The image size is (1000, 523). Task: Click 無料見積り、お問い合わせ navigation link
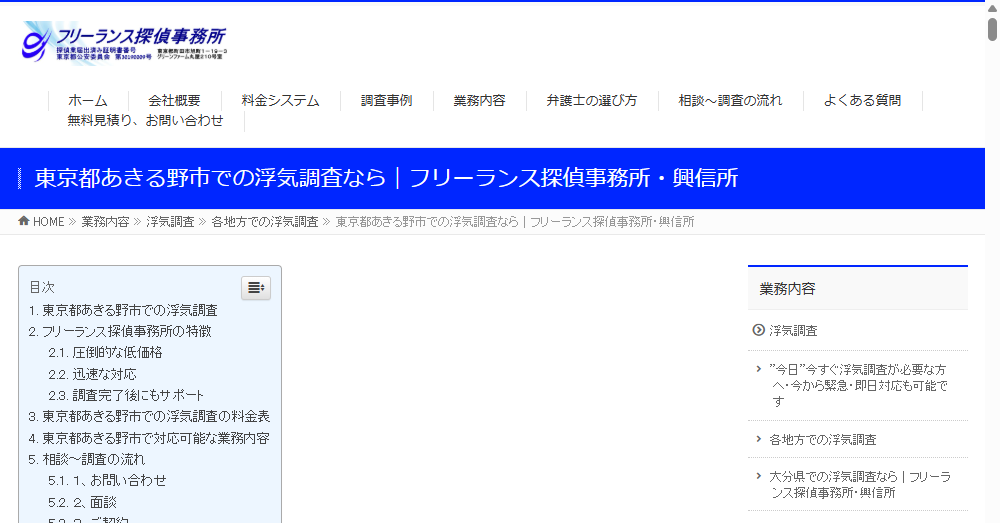coord(145,121)
